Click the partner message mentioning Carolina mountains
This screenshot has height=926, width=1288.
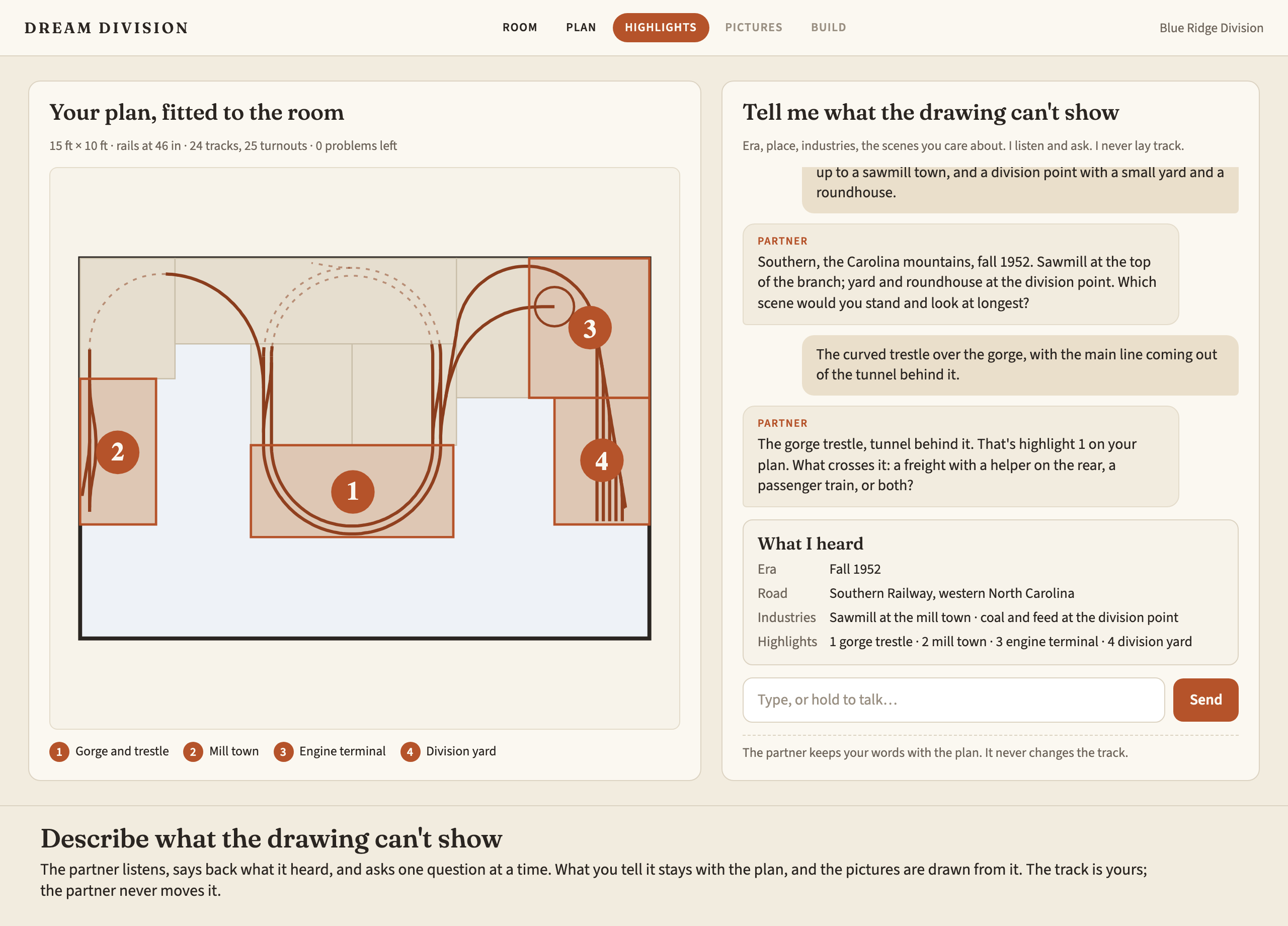click(x=960, y=274)
